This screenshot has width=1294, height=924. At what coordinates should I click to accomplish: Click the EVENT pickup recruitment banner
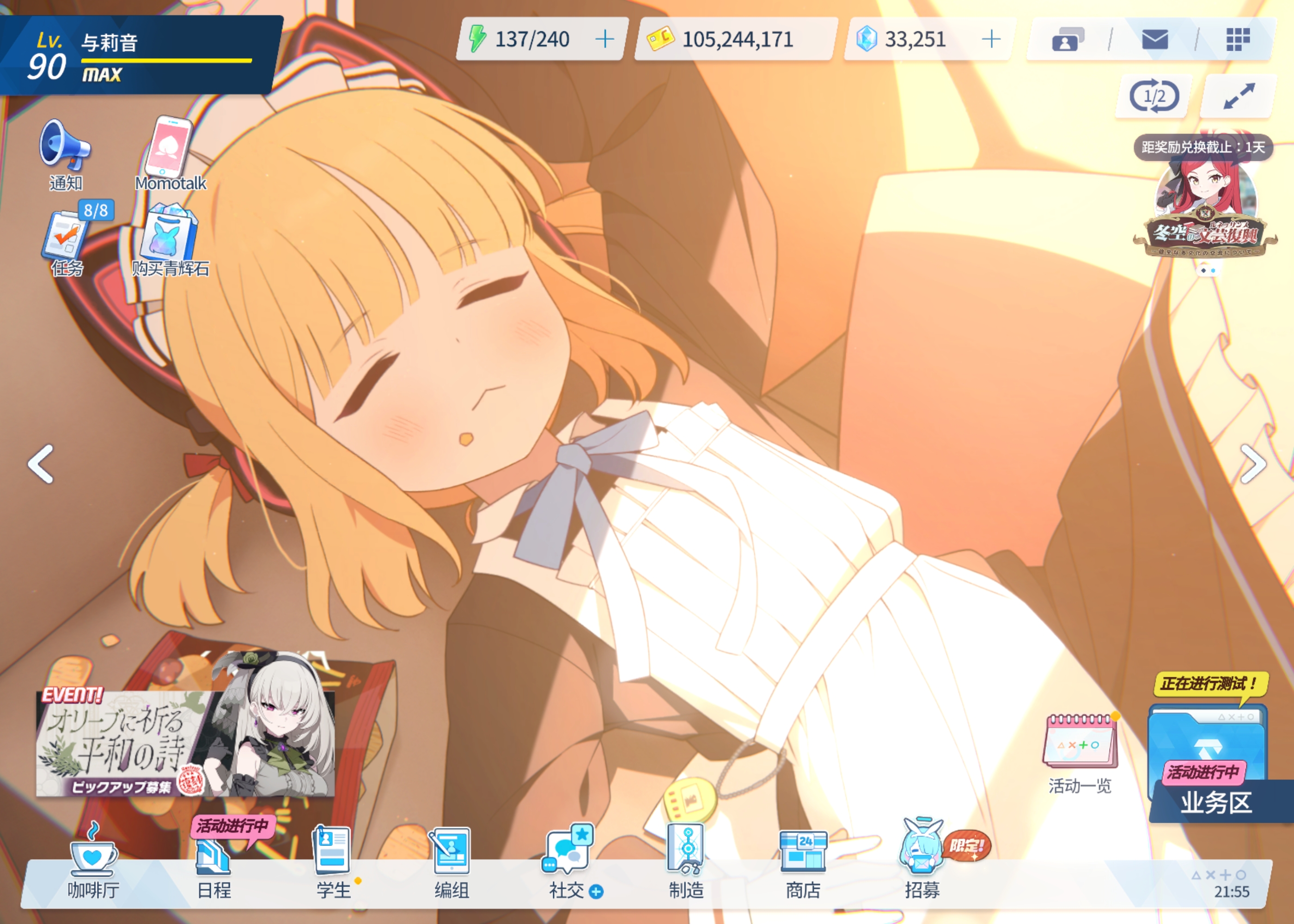click(x=185, y=742)
